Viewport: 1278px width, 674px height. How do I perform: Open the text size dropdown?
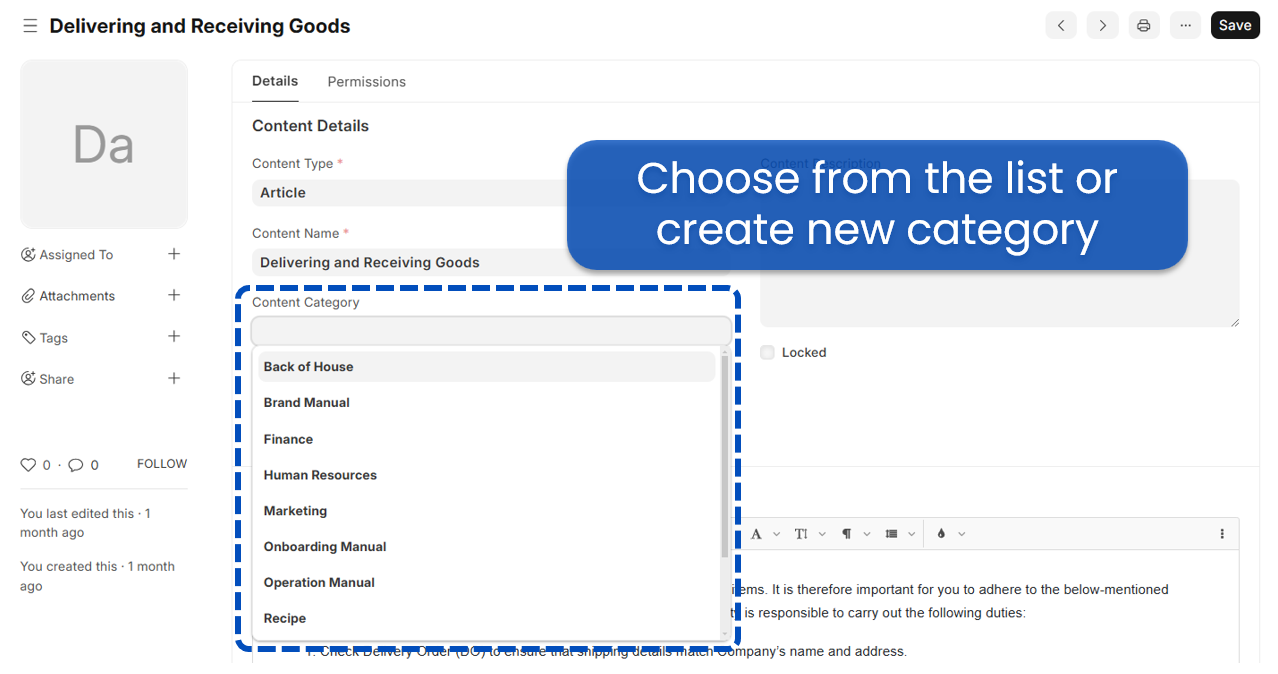click(x=810, y=534)
